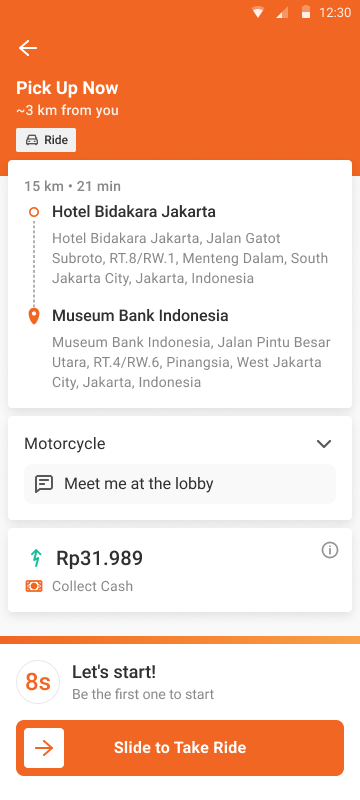360x800 pixels.
Task: Tap the destination pin icon
Action: point(34,316)
